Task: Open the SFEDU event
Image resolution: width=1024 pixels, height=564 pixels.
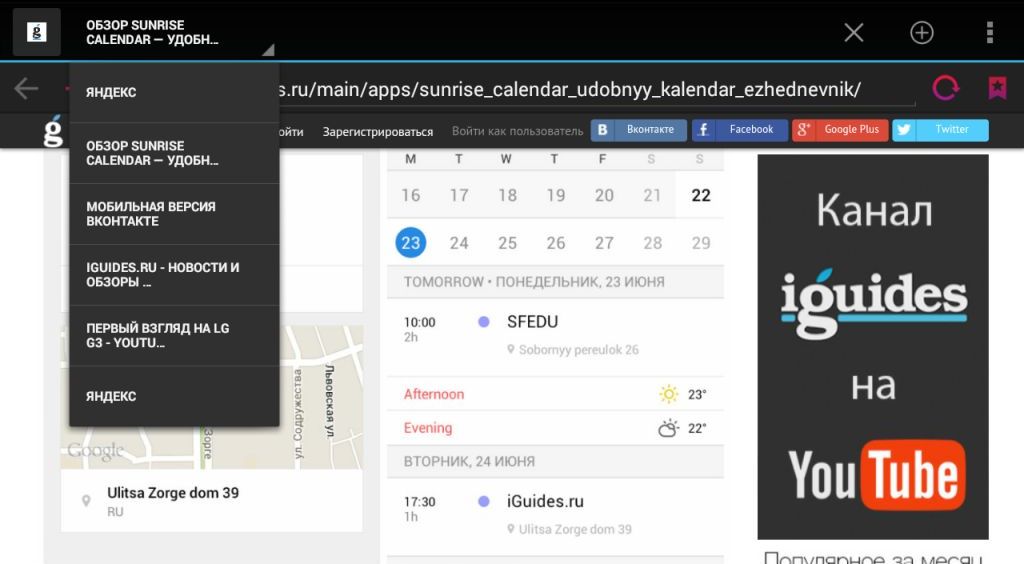Action: (x=555, y=336)
